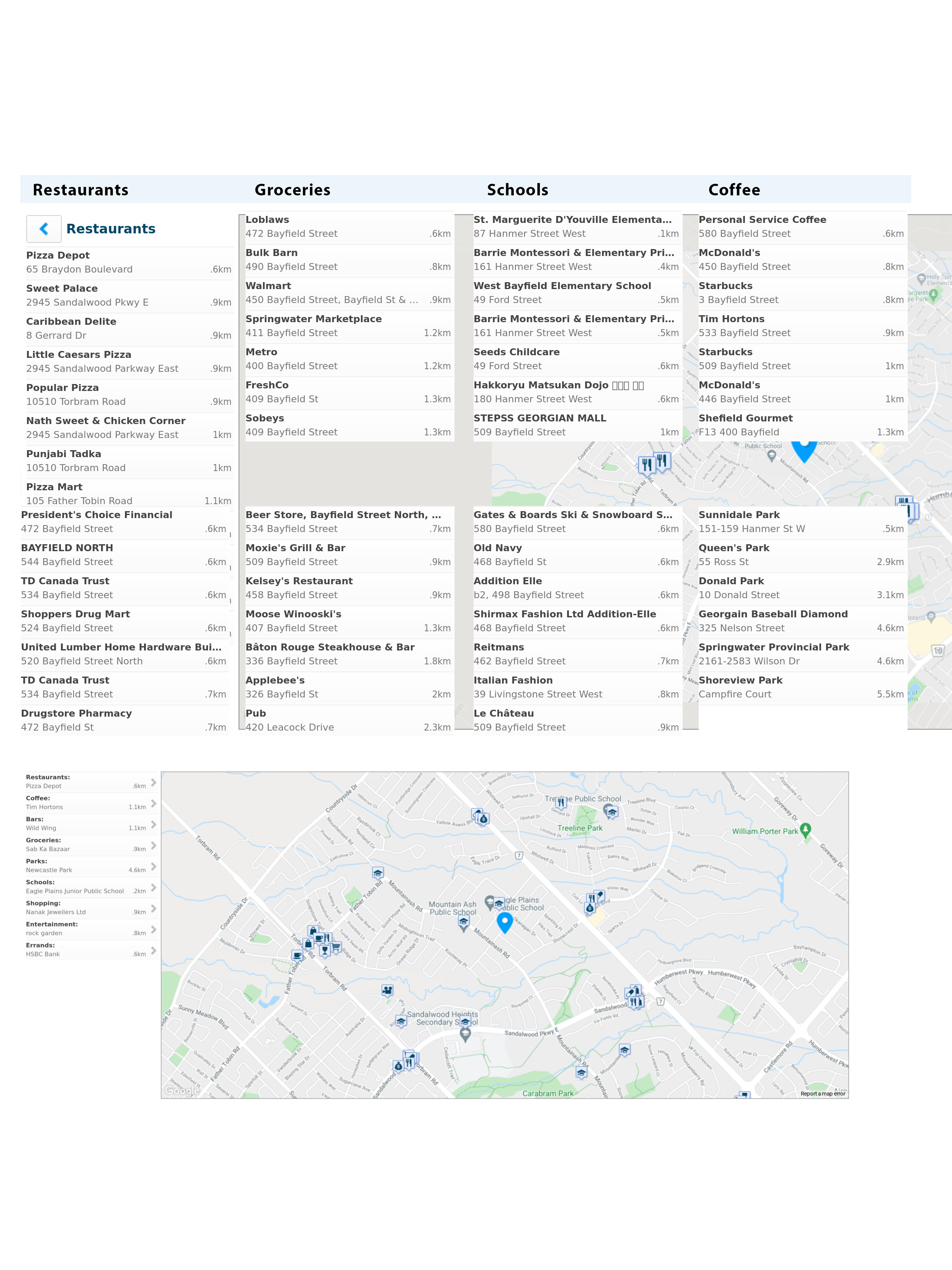Select the Groceries column heading
952x1270 pixels.
click(x=292, y=190)
